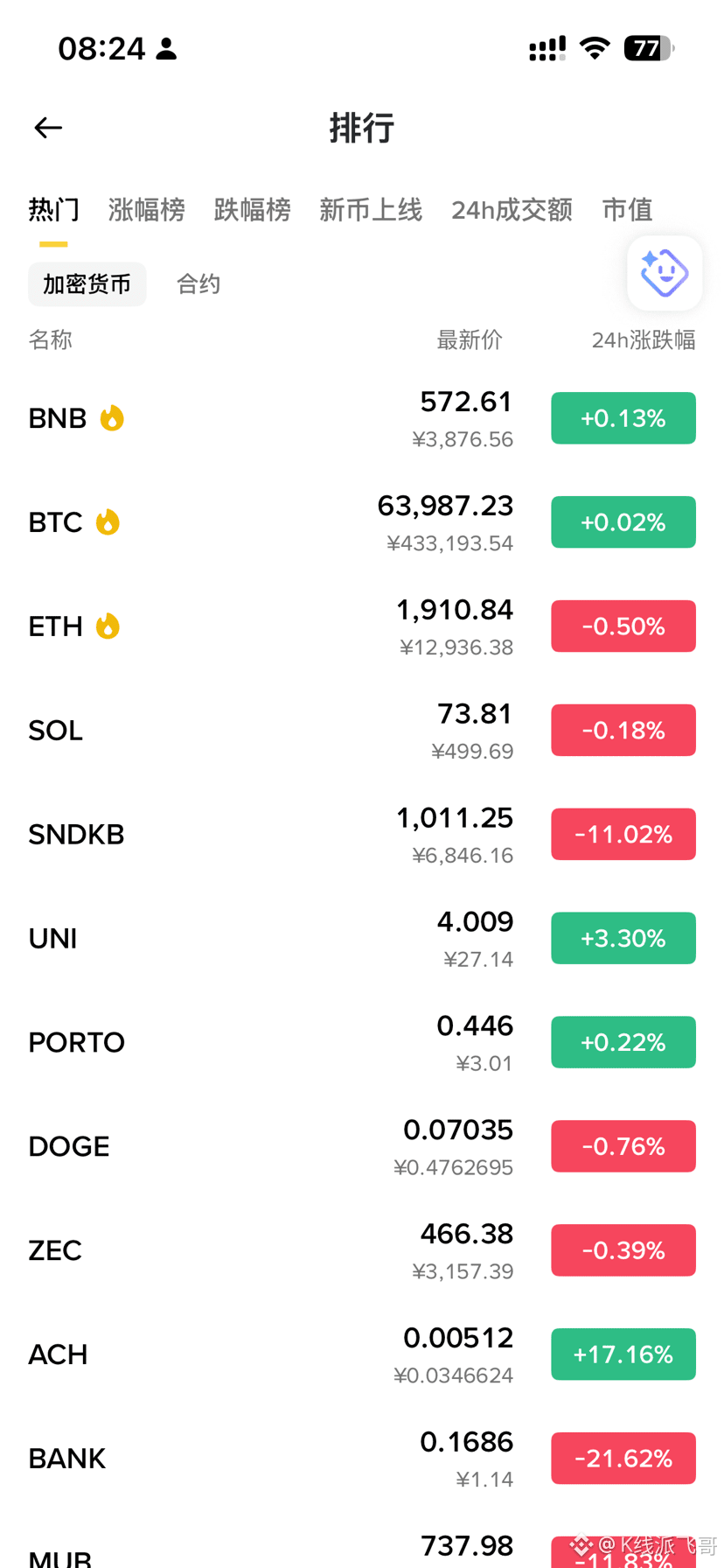Click the -11.02% change badge for SNDKB
The height and width of the screenshot is (1568, 724).
623,835
